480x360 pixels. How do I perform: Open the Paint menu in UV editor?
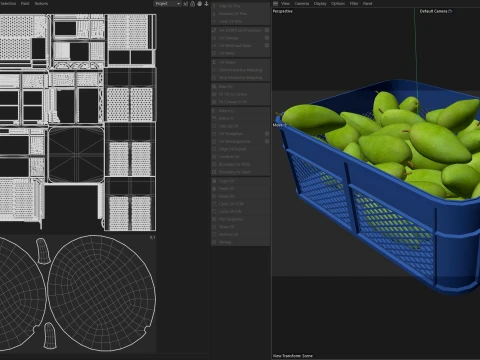[25, 3]
